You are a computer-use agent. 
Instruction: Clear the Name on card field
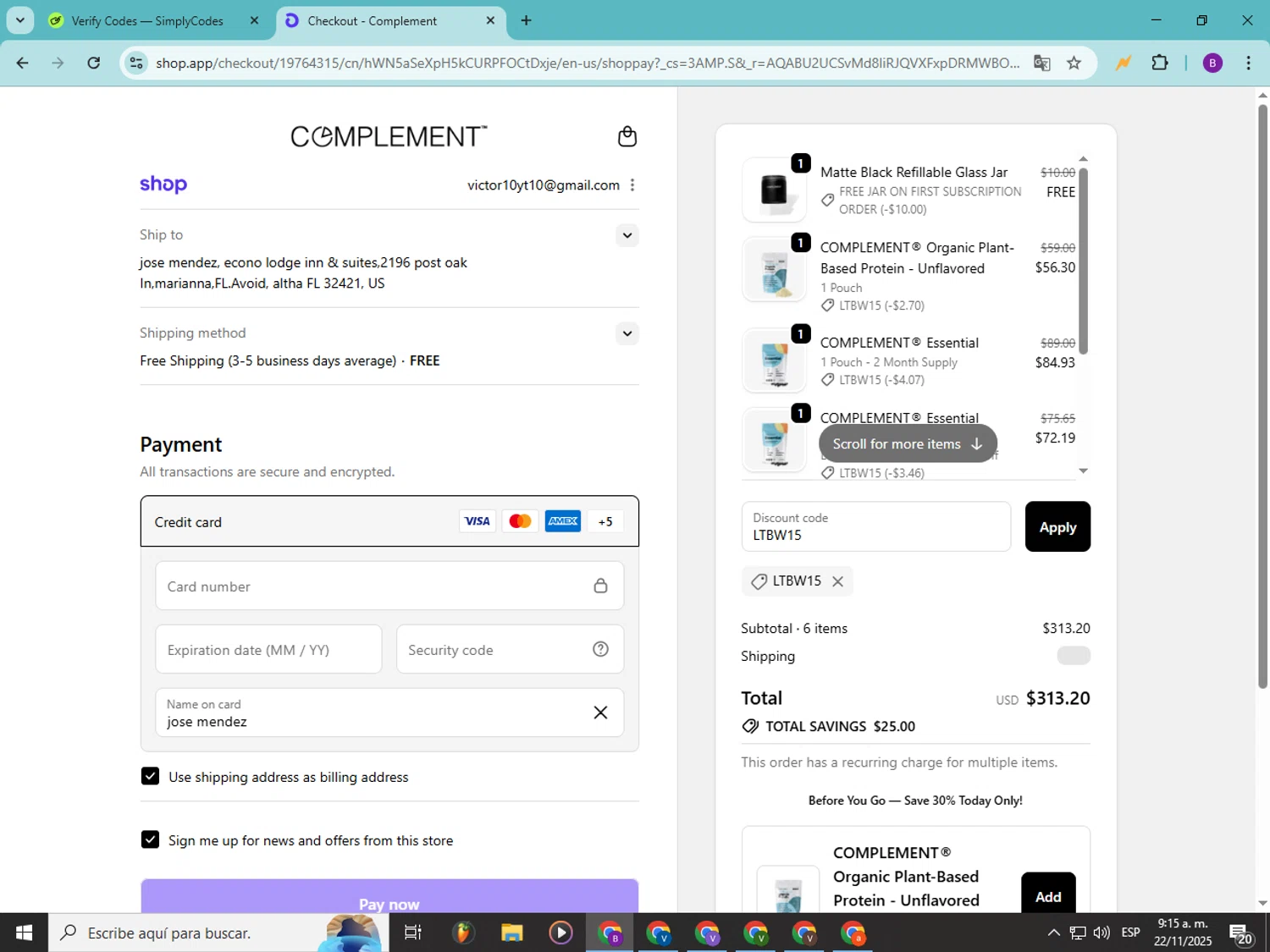[x=600, y=713]
